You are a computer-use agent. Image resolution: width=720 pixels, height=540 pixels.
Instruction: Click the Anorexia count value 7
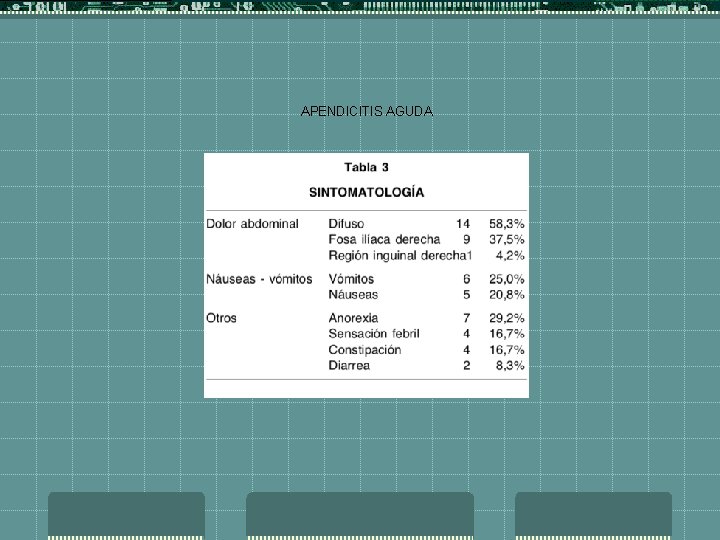(467, 318)
